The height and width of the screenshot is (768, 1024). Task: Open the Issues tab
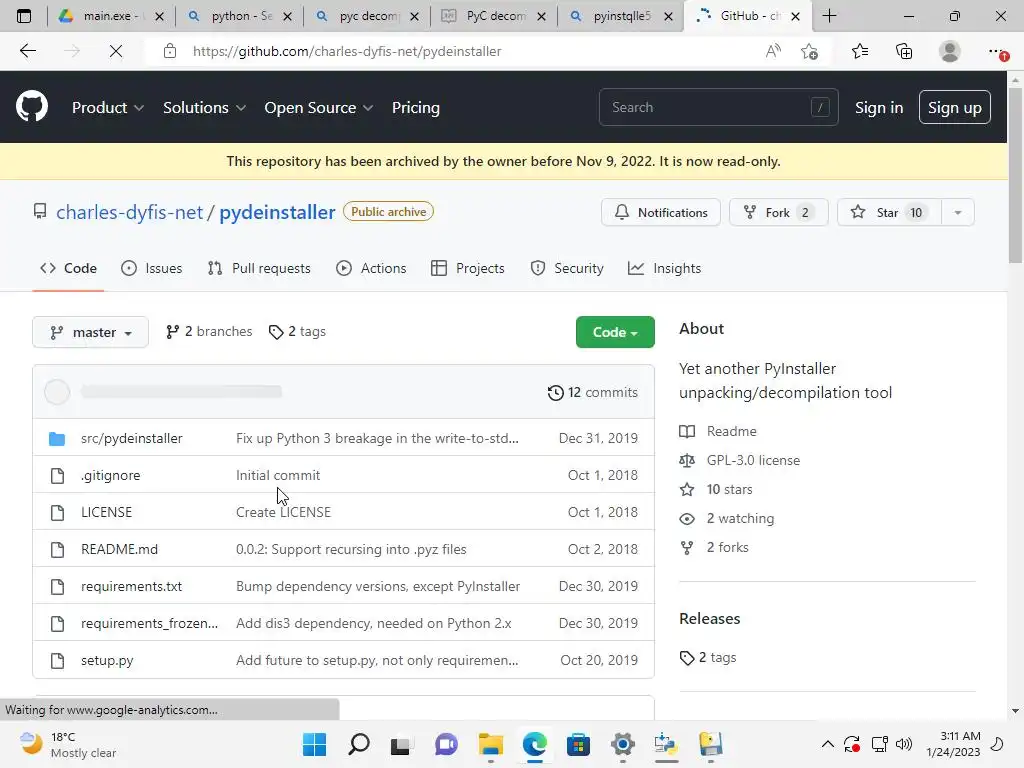pos(152,268)
